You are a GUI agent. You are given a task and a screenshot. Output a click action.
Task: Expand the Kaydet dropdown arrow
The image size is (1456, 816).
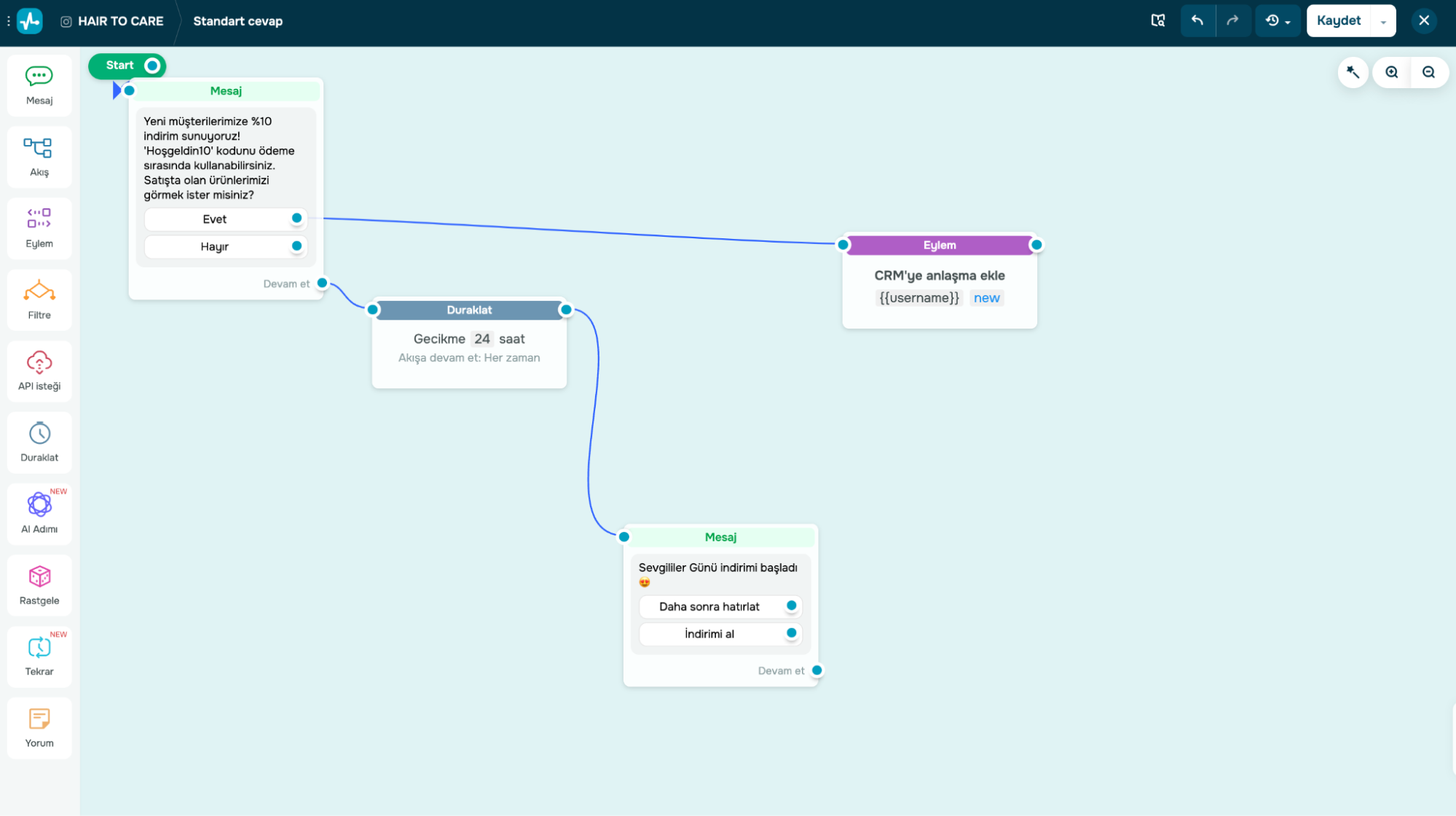[1383, 21]
